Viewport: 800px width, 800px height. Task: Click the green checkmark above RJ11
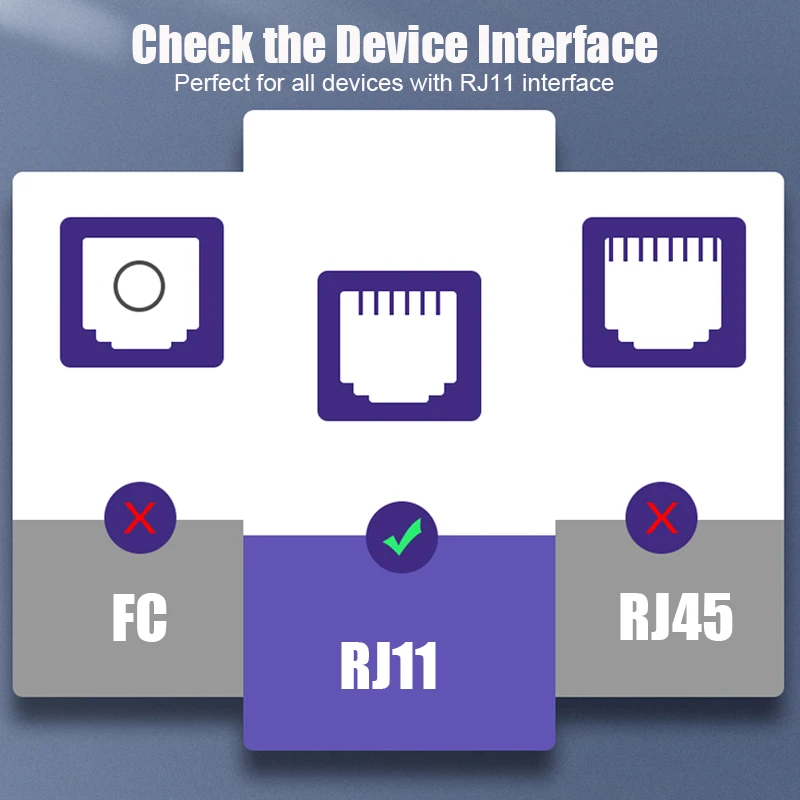tap(402, 537)
